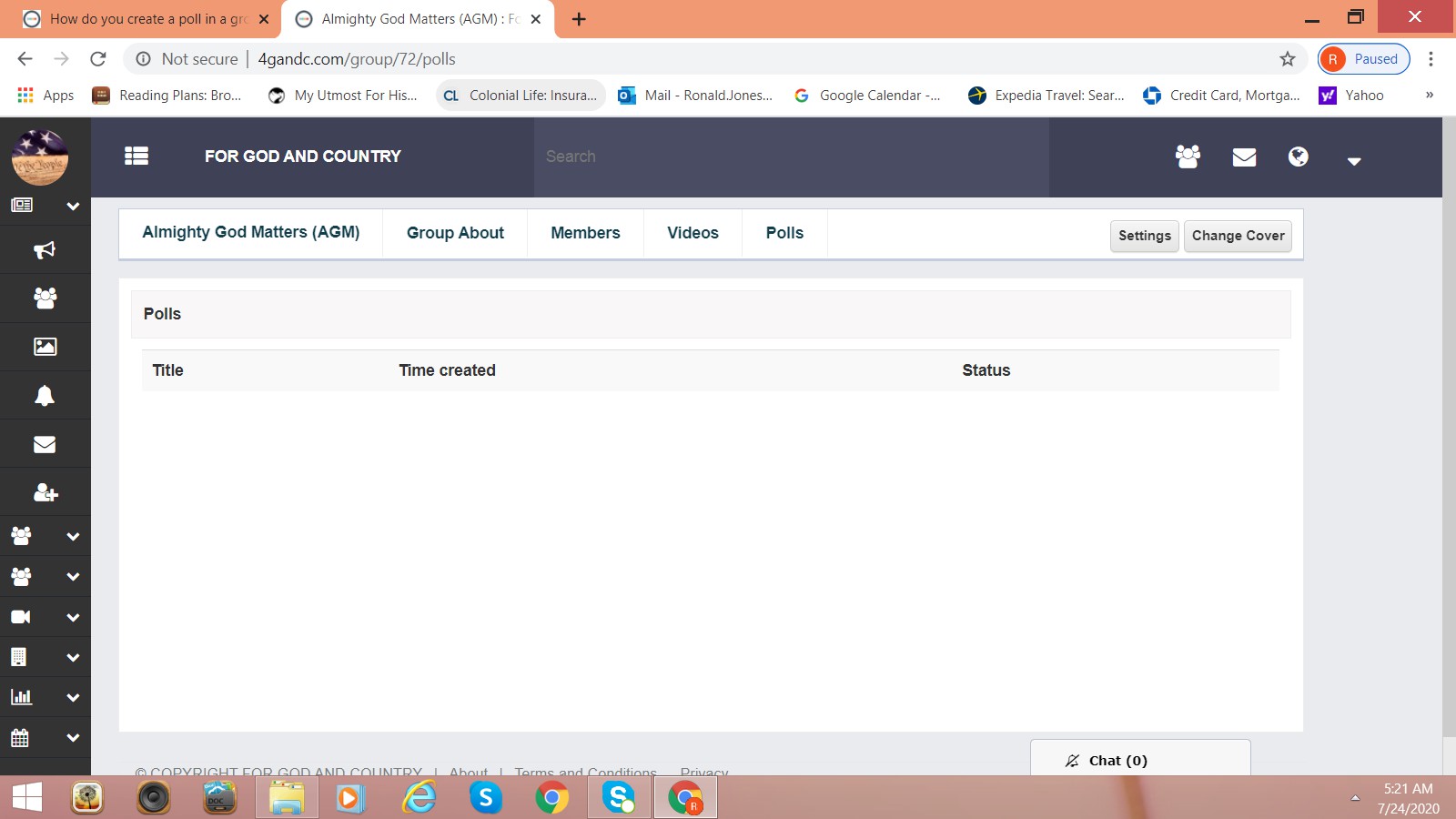Bookmark this page with star icon
The image size is (1456, 819).
(1287, 59)
